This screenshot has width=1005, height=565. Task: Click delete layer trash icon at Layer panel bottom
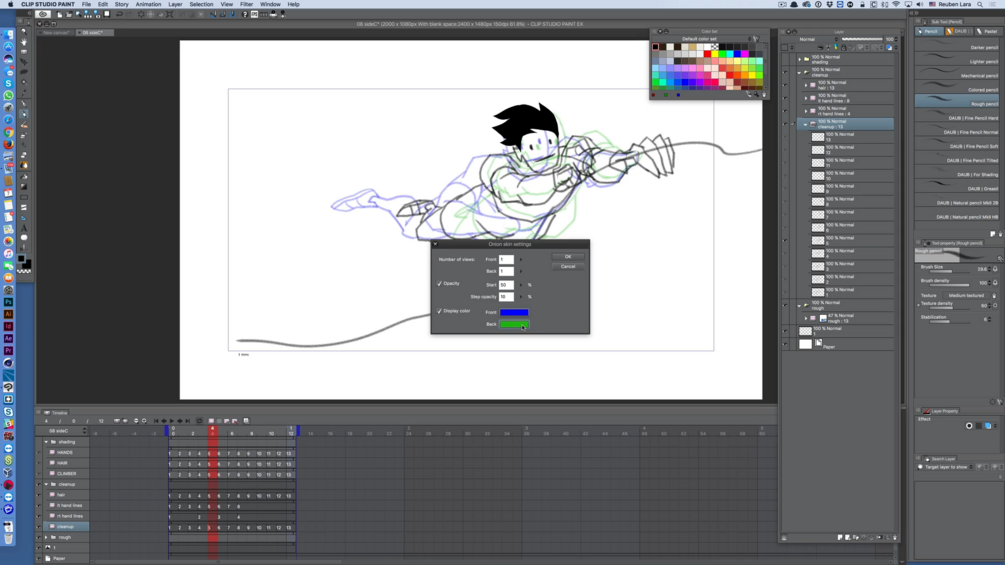click(895, 537)
